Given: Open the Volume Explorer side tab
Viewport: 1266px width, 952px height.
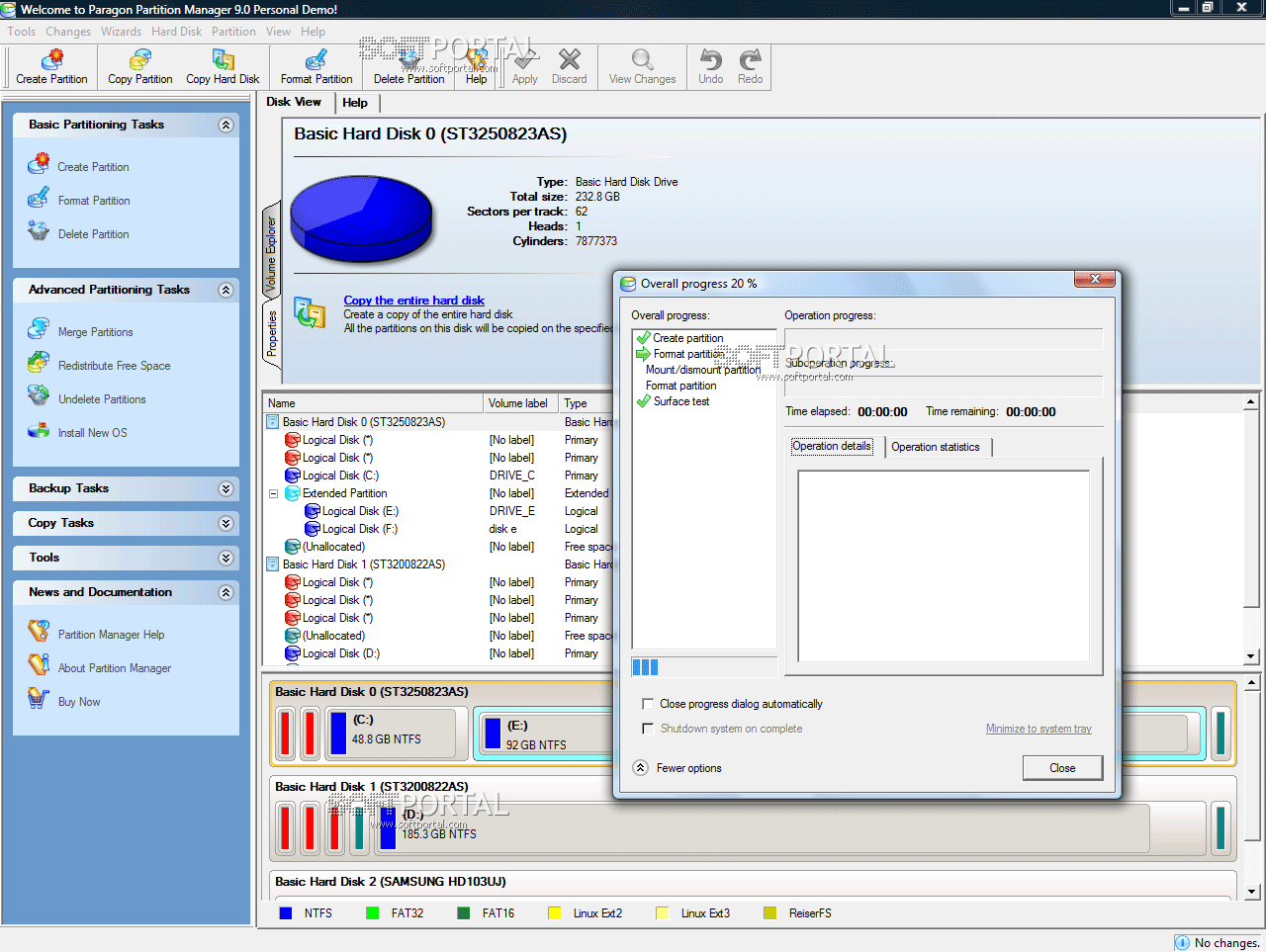Looking at the screenshot, I should tap(271, 254).
